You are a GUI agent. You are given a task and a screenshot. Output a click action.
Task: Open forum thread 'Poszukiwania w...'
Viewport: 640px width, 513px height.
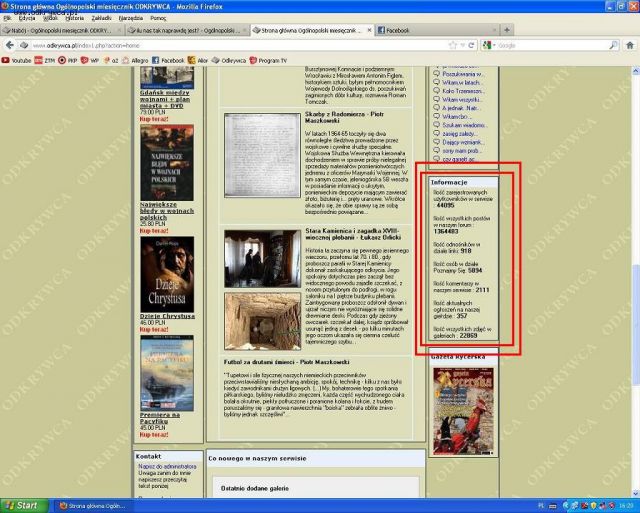[x=463, y=74]
